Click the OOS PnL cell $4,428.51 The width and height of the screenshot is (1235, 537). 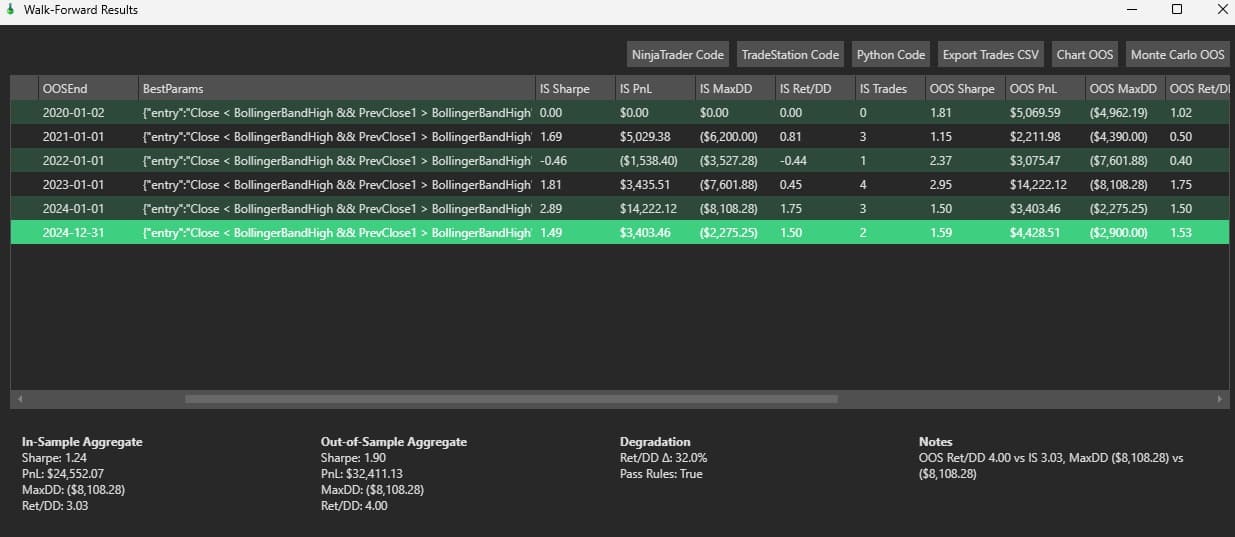click(x=1035, y=233)
